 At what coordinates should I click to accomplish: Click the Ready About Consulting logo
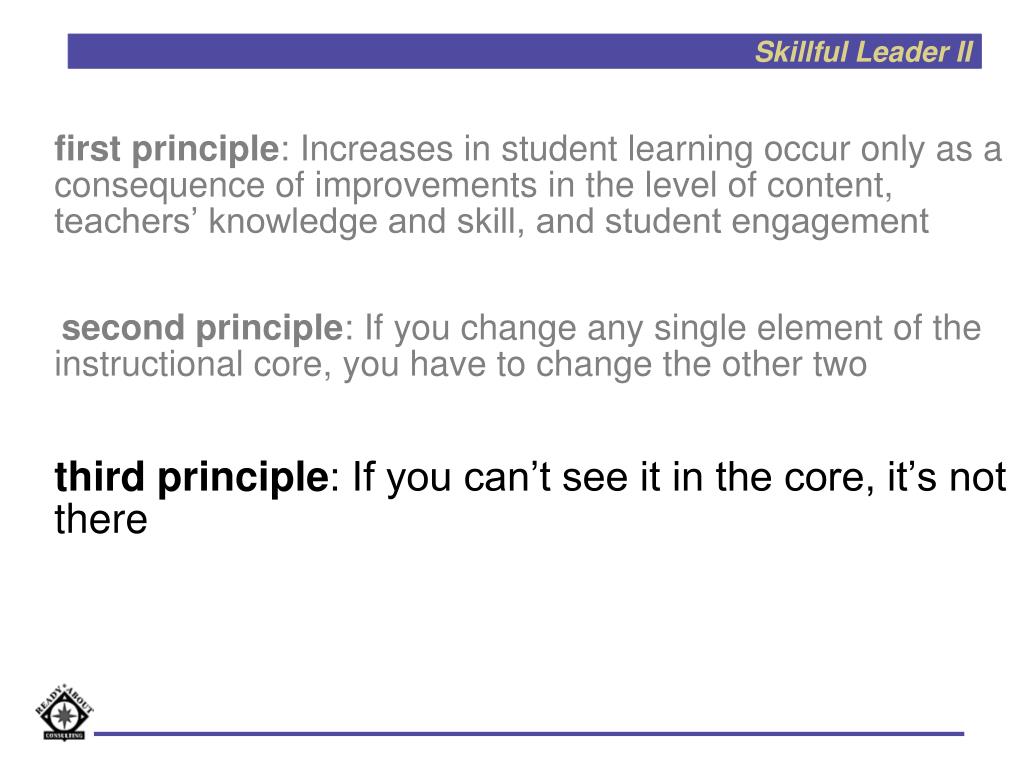coord(64,712)
